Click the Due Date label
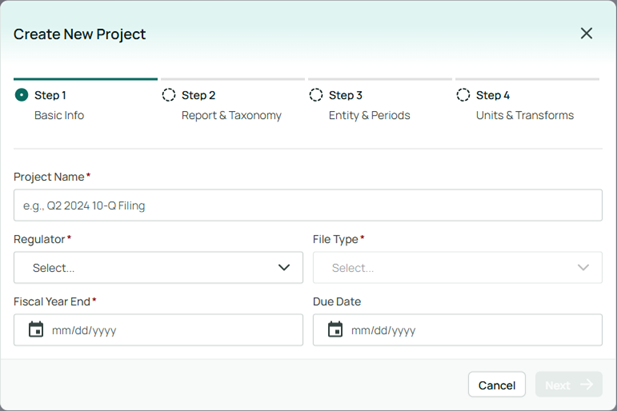 [x=337, y=302]
